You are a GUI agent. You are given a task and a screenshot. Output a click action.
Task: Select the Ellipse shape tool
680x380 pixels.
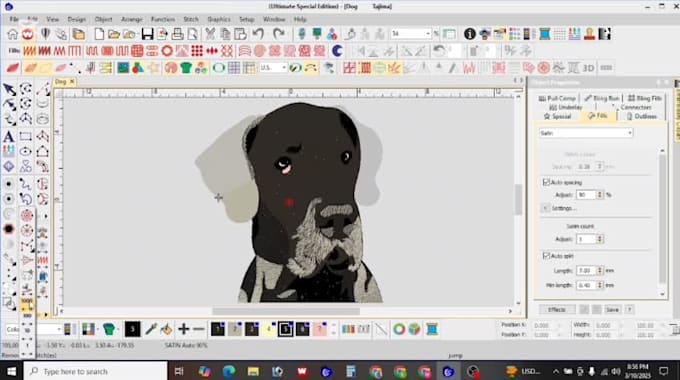click(26, 151)
